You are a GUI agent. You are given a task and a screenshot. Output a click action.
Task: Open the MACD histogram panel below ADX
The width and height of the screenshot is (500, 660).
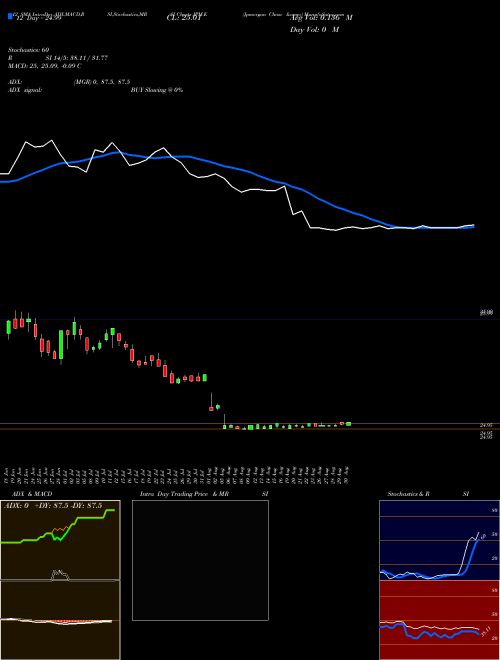[60, 620]
